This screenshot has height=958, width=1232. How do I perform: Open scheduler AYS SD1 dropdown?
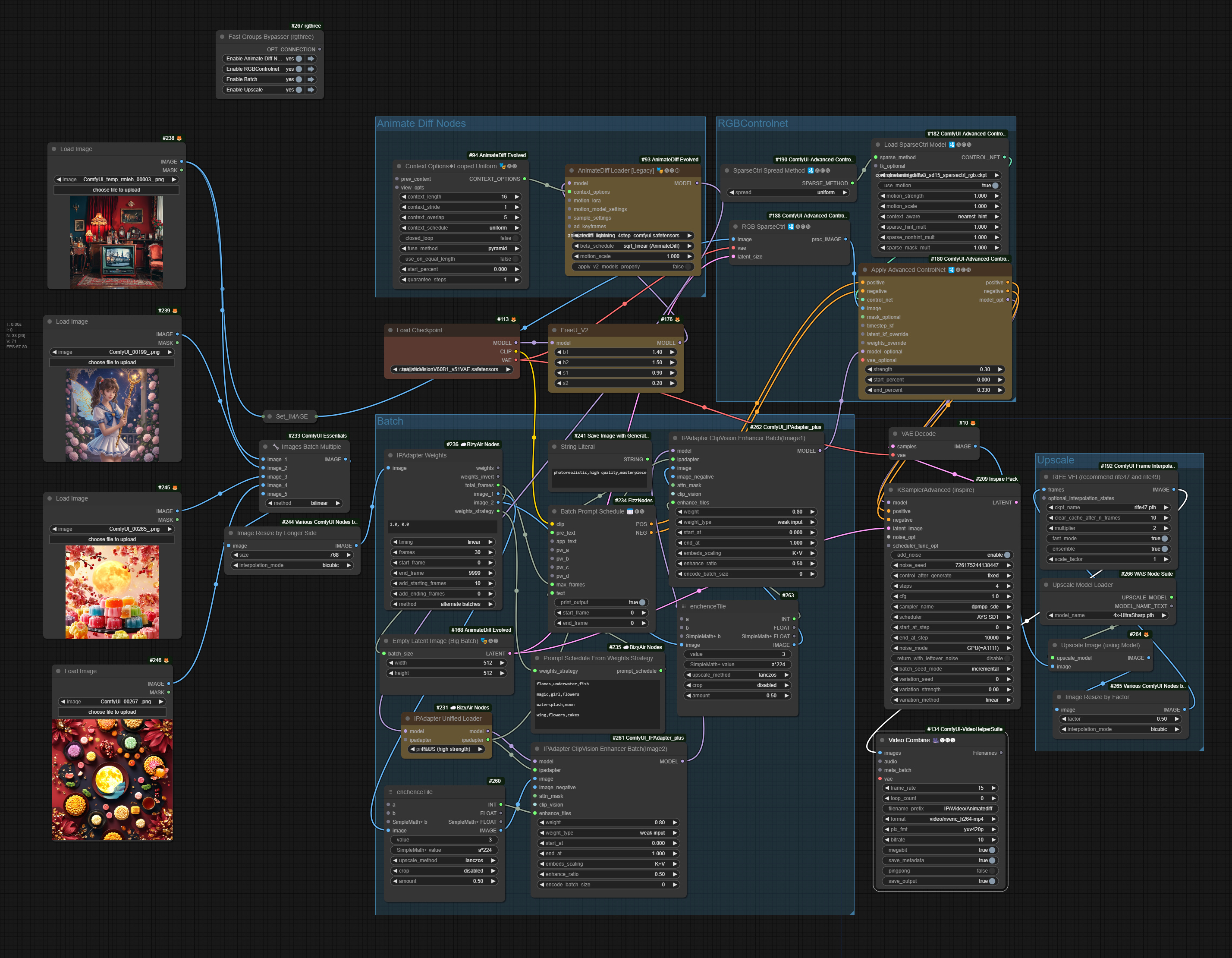[952, 617]
